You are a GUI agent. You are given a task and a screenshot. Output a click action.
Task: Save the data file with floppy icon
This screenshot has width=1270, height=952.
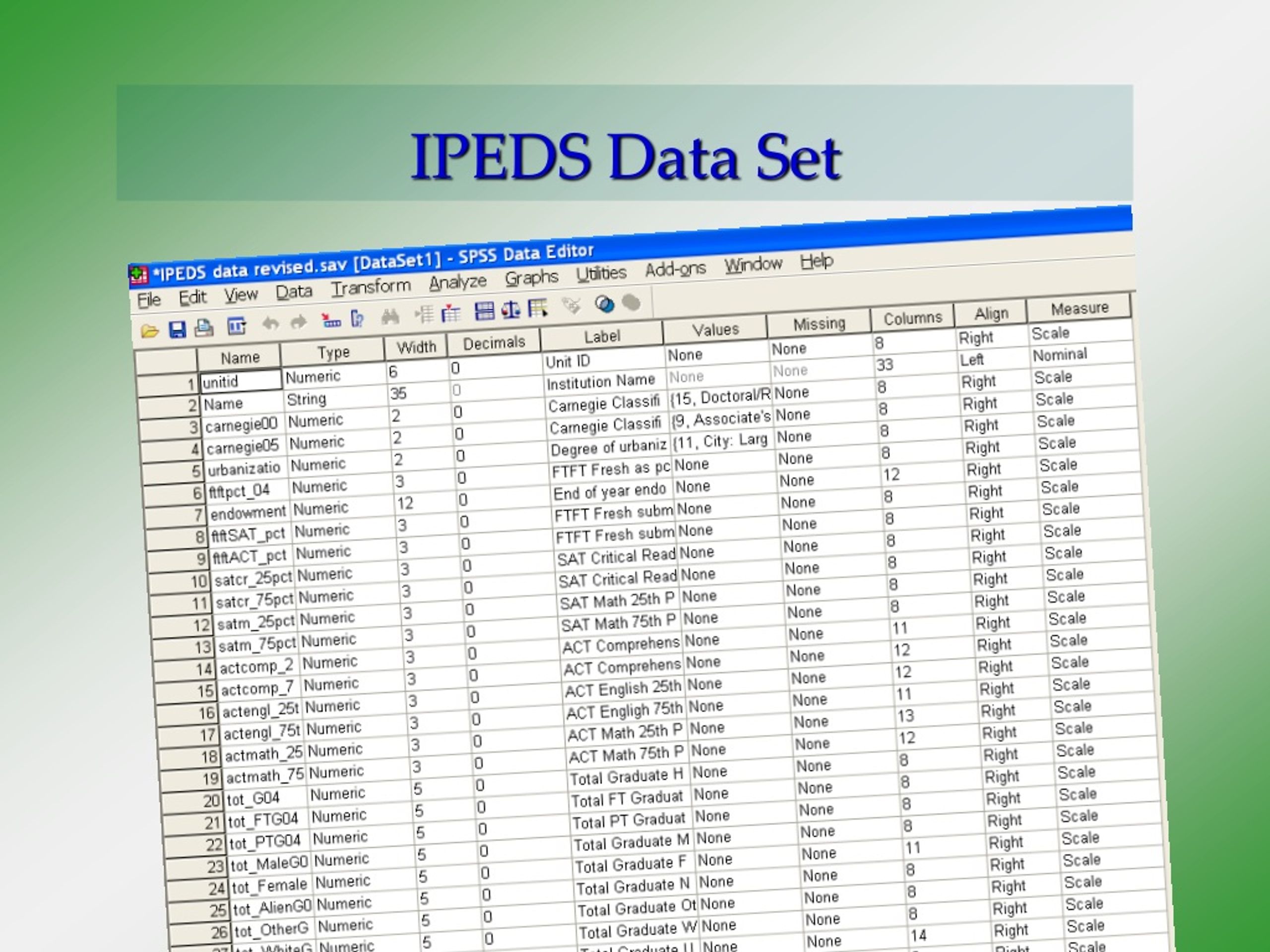click(178, 329)
